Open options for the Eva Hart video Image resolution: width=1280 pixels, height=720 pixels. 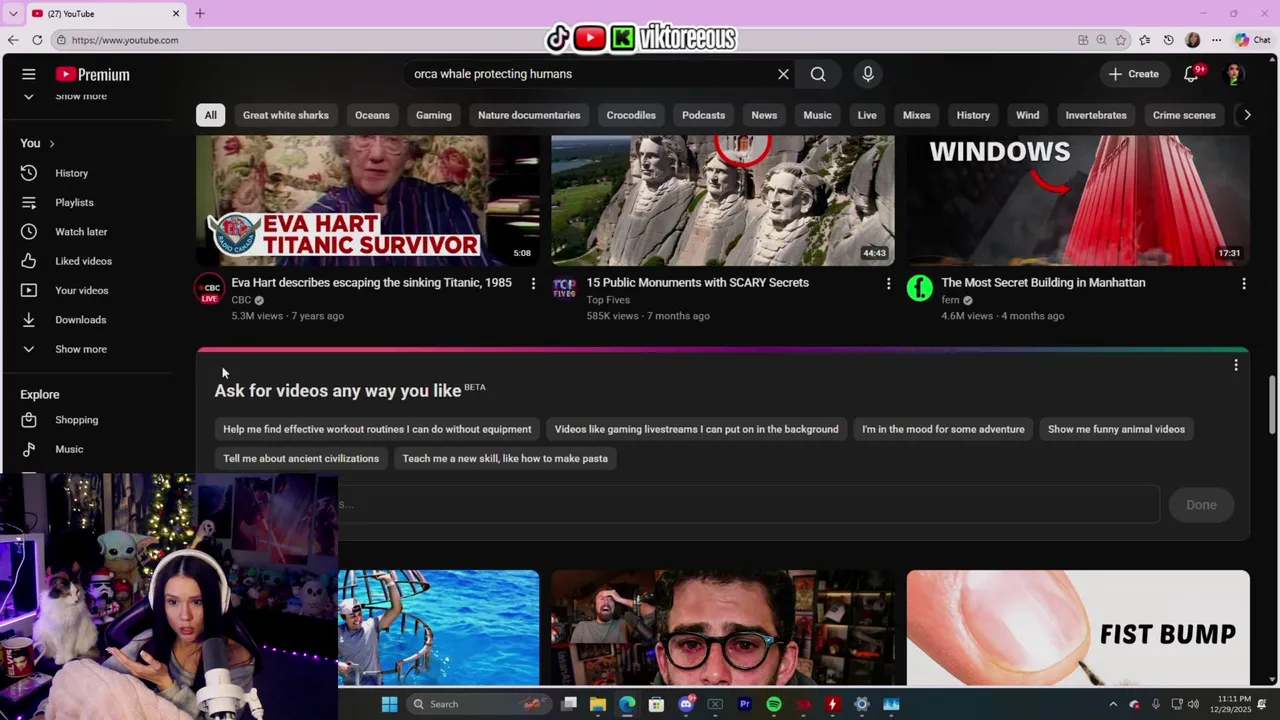[x=533, y=284]
